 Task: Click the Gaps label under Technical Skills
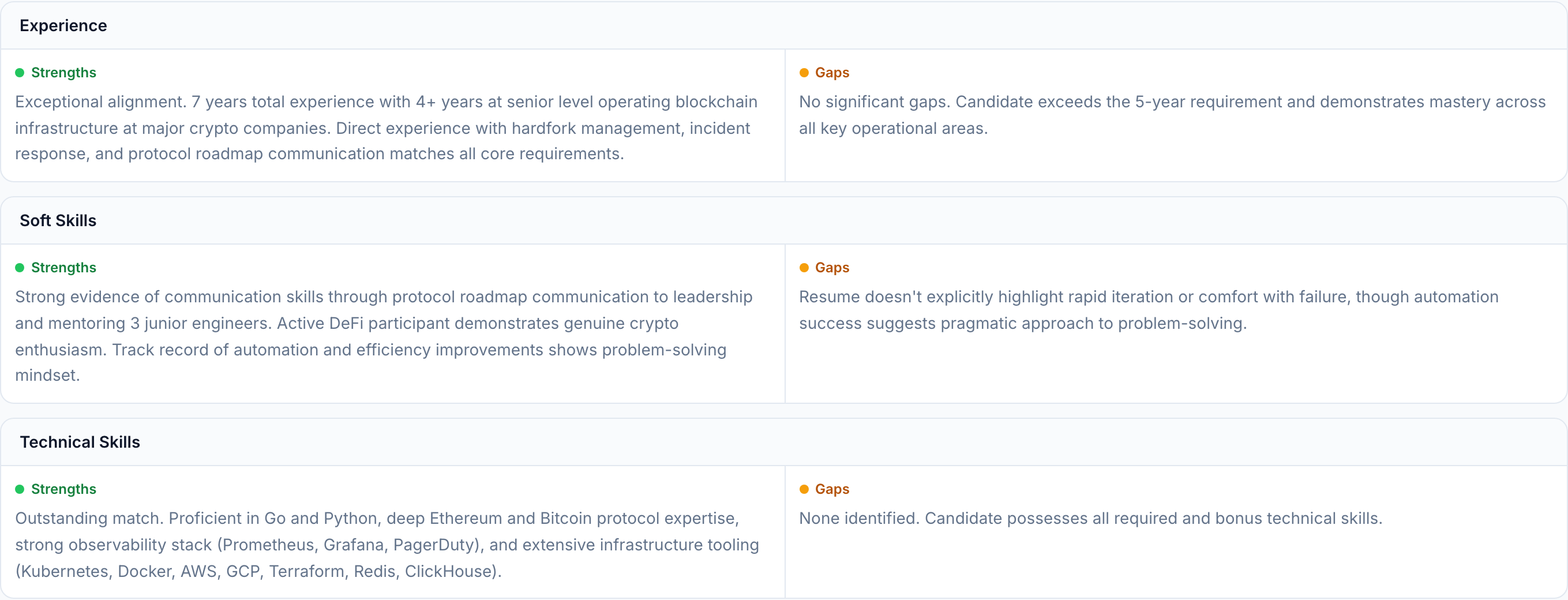tap(831, 489)
